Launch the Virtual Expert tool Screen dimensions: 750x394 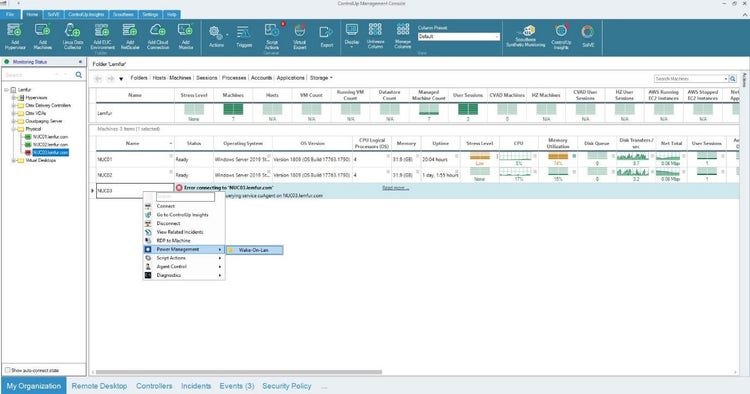299,36
